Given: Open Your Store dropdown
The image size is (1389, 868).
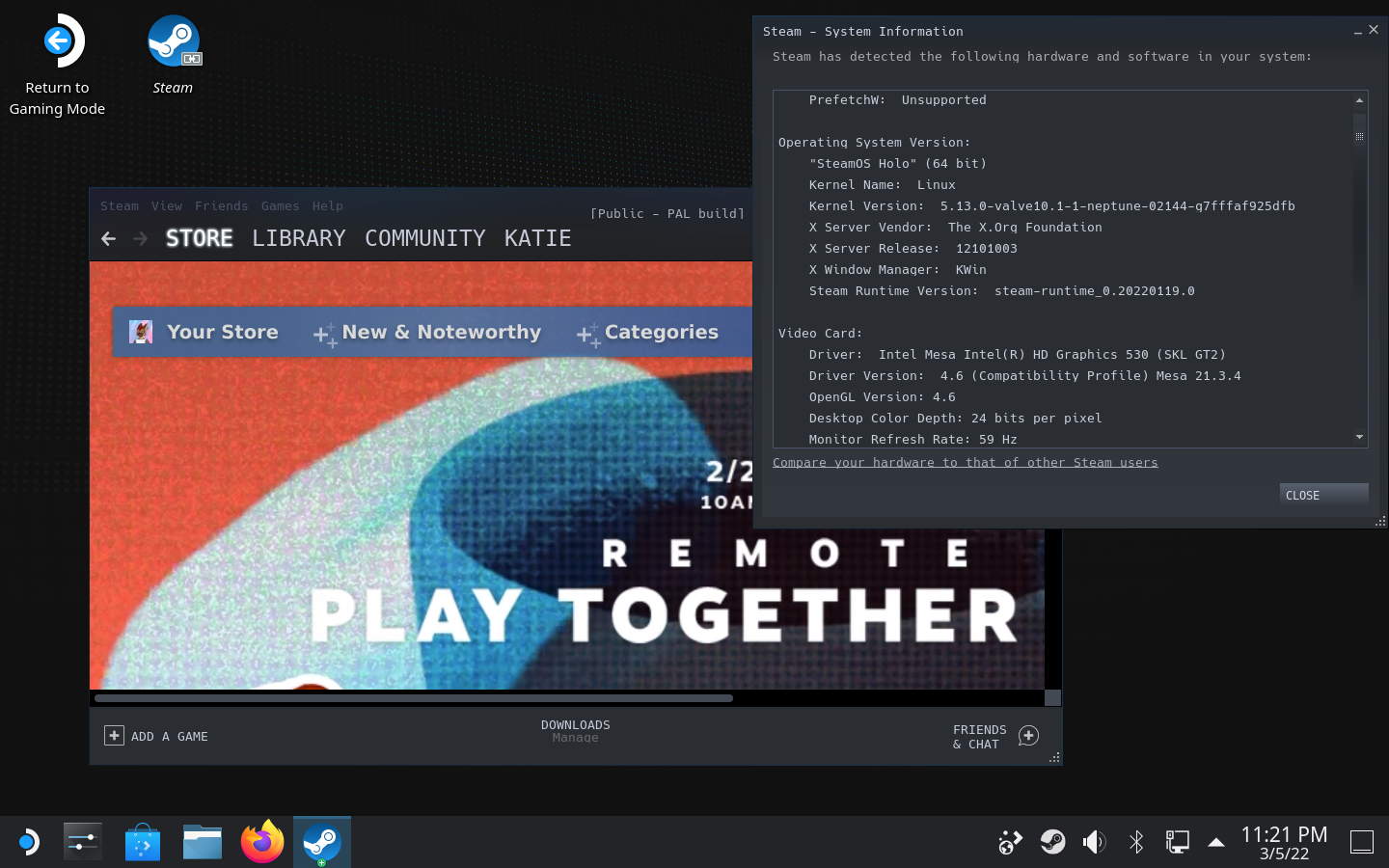Looking at the screenshot, I should point(223,332).
